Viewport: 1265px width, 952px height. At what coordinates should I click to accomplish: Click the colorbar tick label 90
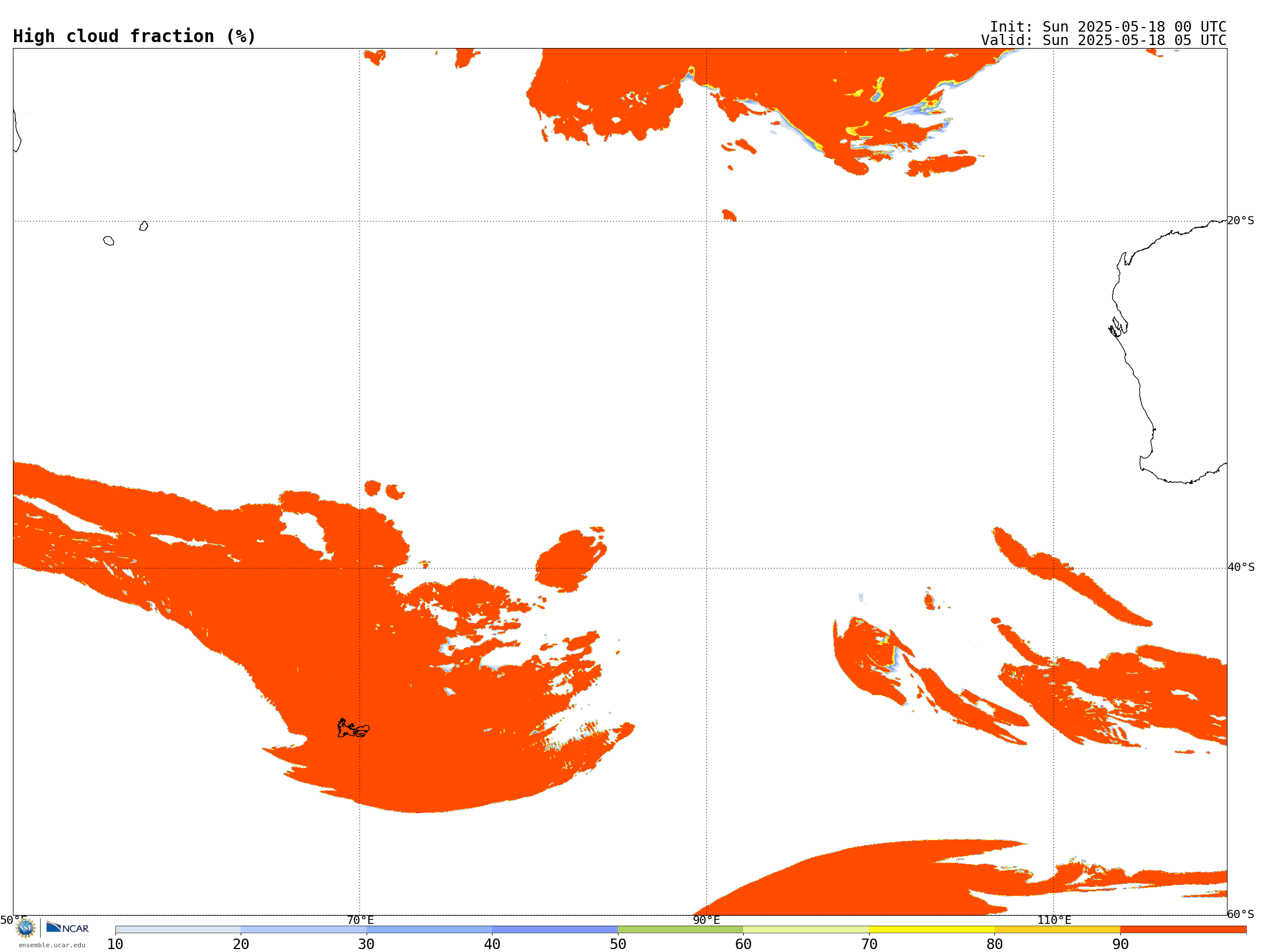[x=1120, y=944]
